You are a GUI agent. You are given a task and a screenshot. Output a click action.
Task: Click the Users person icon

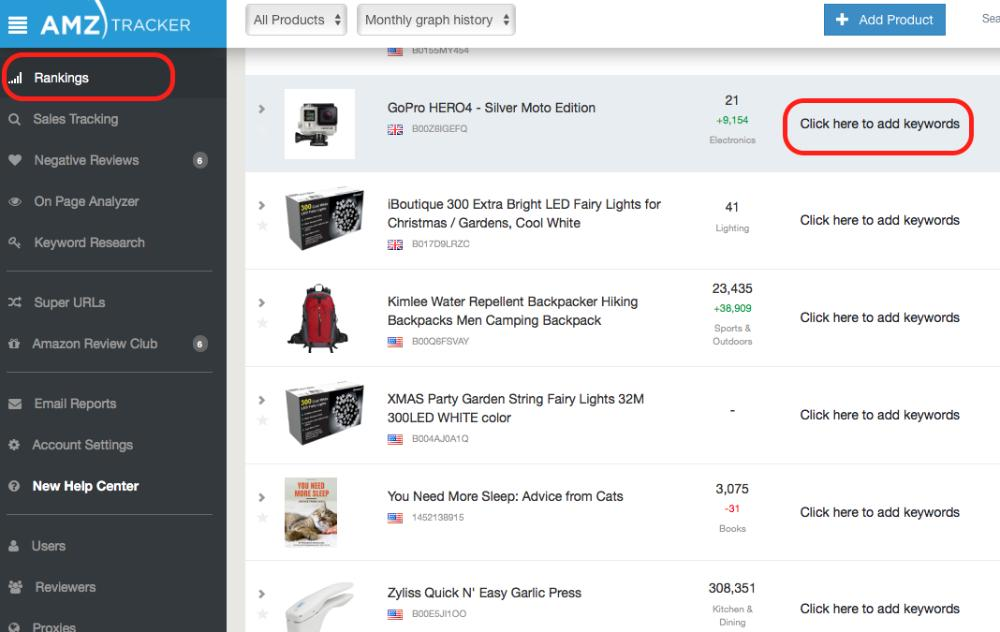click(13, 546)
